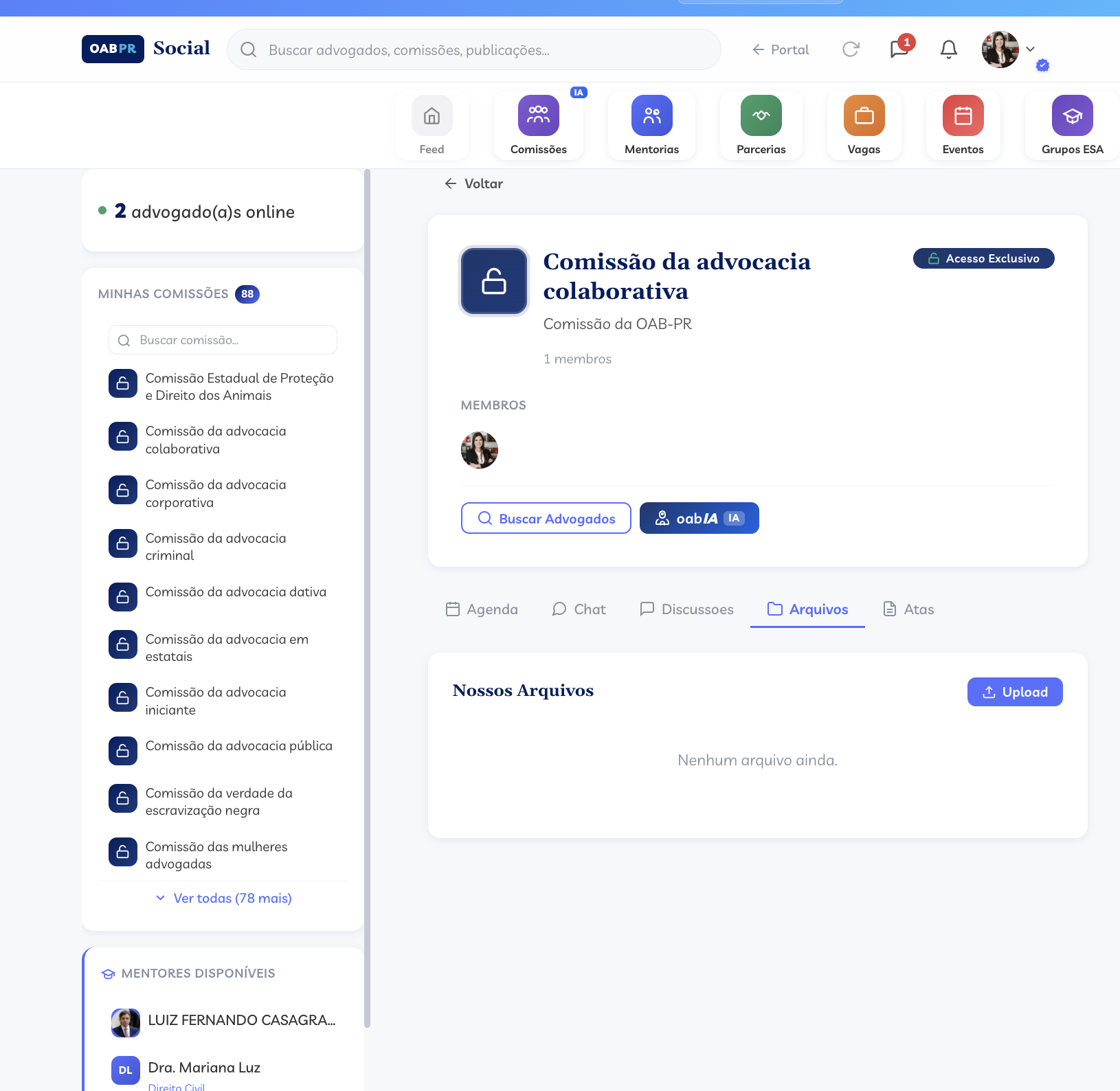Go to the Feed home icon

432,116
